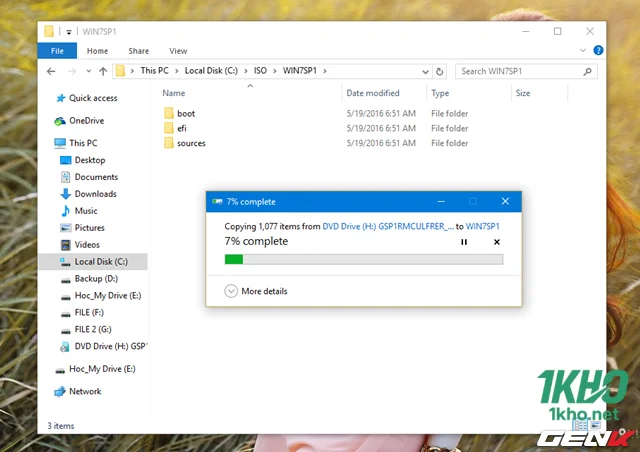Pause the file copy operation
640x452 pixels.
(x=464, y=242)
